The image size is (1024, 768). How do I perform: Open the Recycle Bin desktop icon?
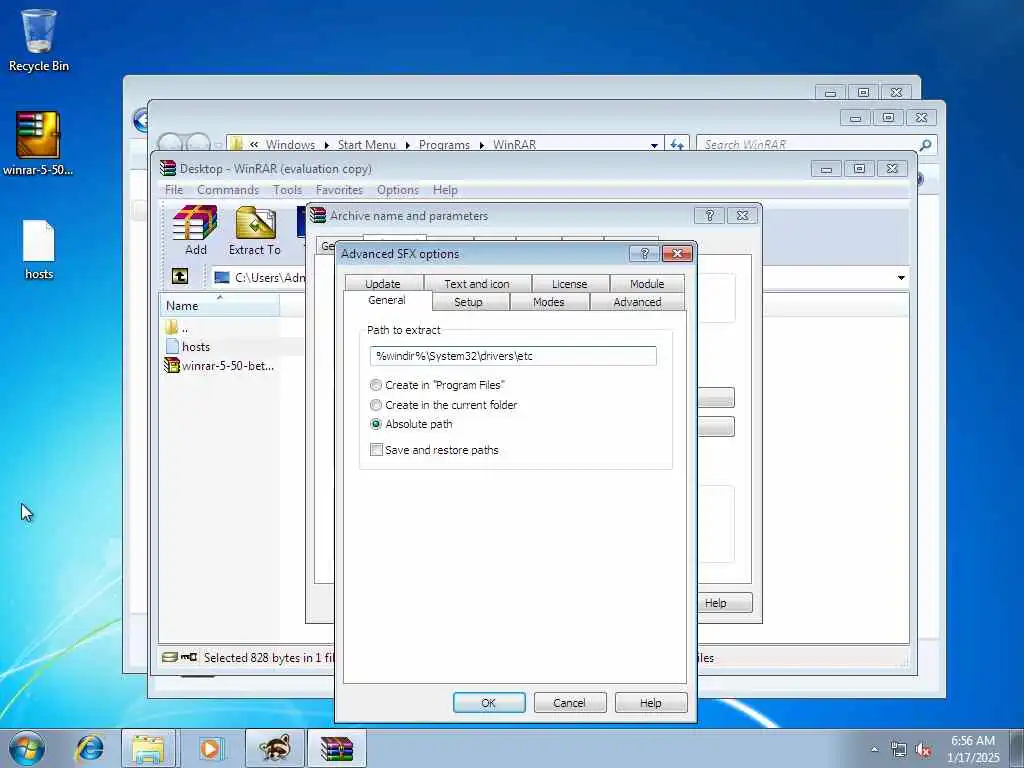coord(39,40)
